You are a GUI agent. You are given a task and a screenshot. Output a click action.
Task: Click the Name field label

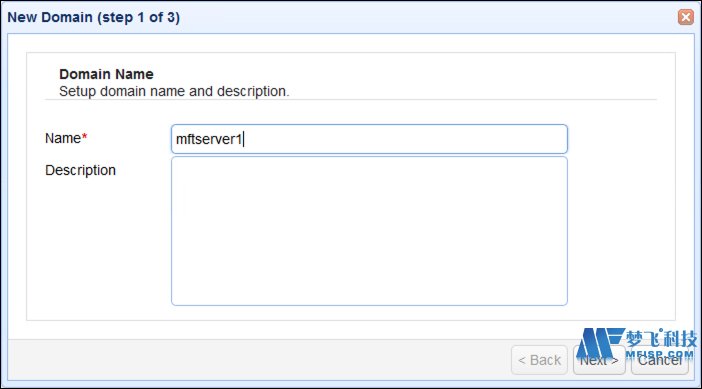click(x=63, y=138)
